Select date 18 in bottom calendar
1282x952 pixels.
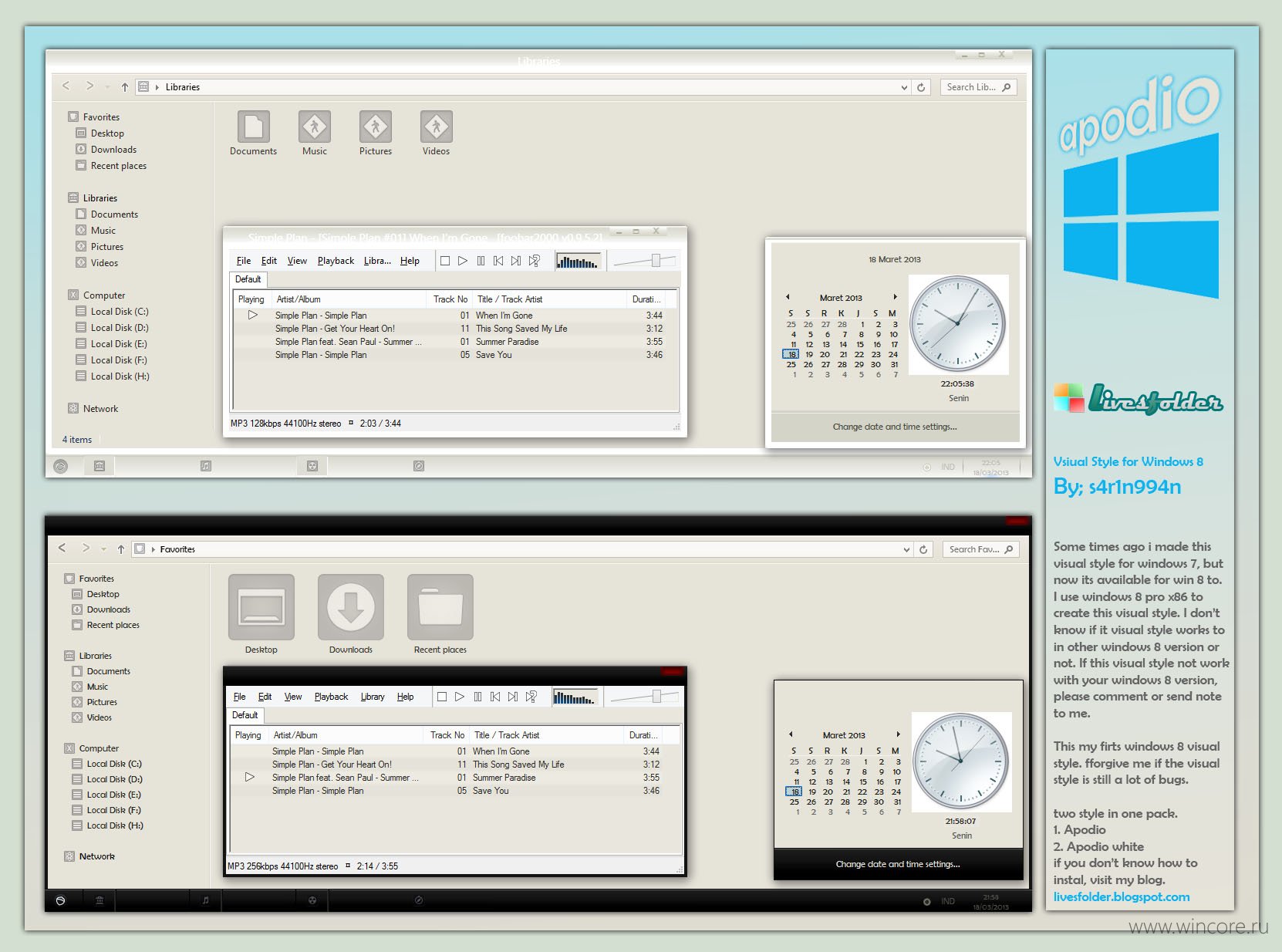[x=794, y=792]
